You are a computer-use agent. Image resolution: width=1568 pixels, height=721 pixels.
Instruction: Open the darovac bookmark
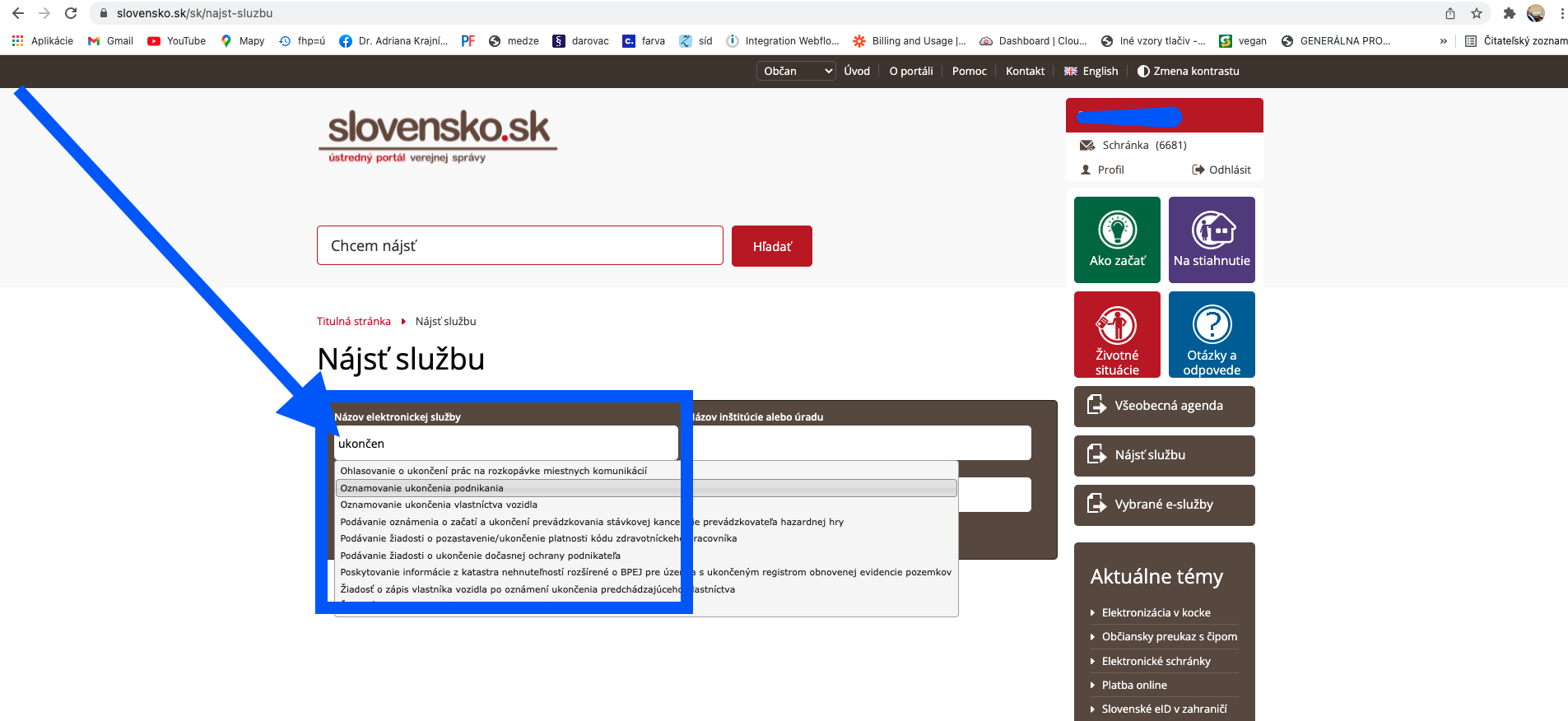coord(581,41)
